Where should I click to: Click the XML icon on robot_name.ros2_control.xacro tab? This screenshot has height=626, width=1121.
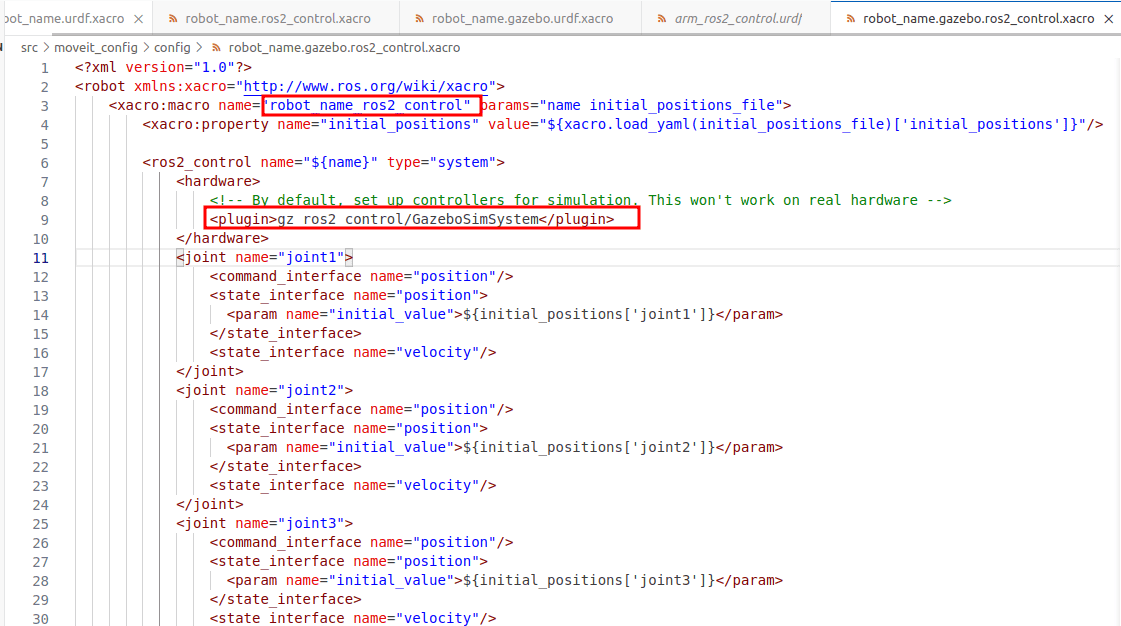[172, 19]
